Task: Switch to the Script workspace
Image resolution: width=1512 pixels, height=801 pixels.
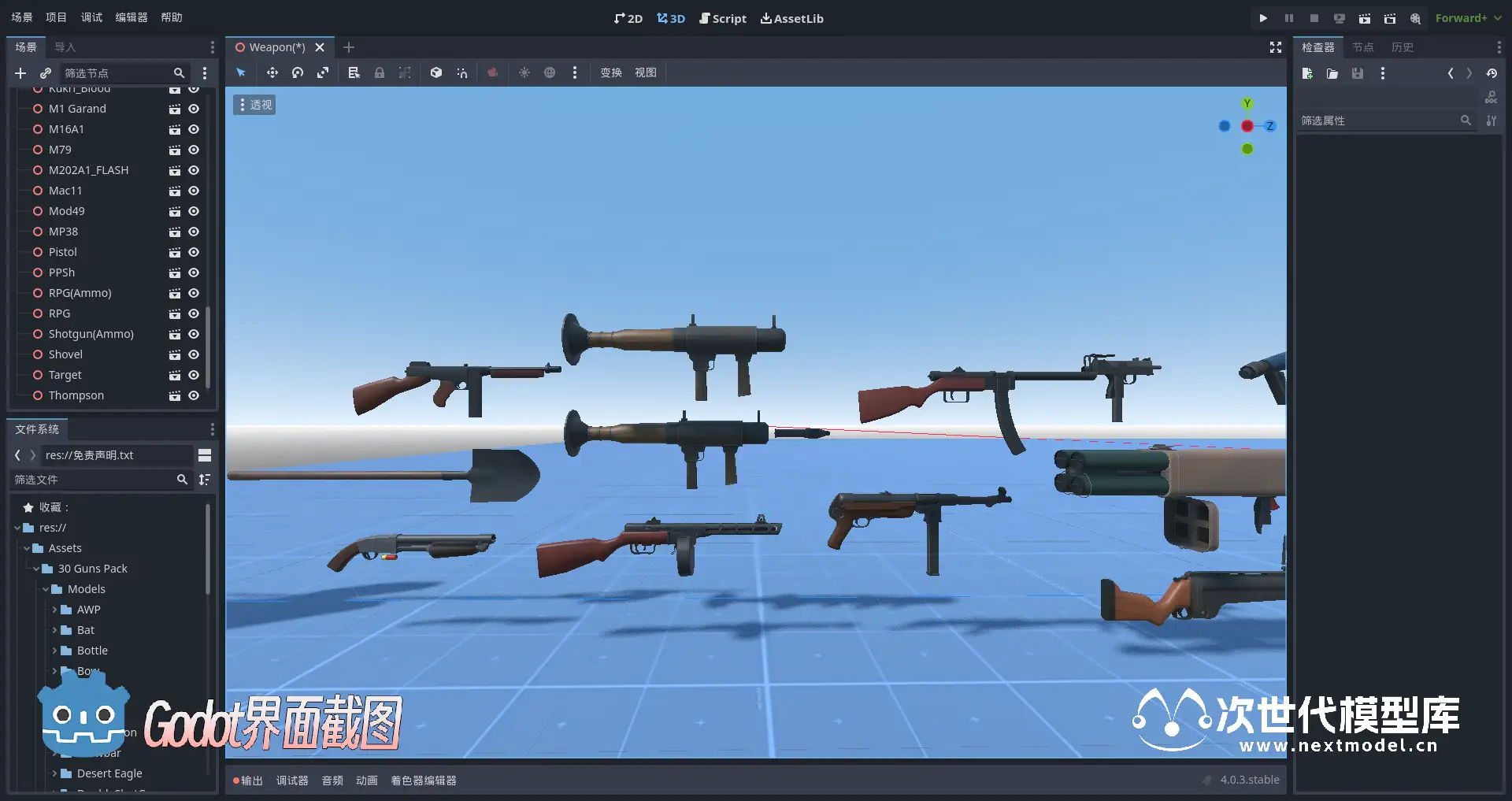Action: [722, 18]
